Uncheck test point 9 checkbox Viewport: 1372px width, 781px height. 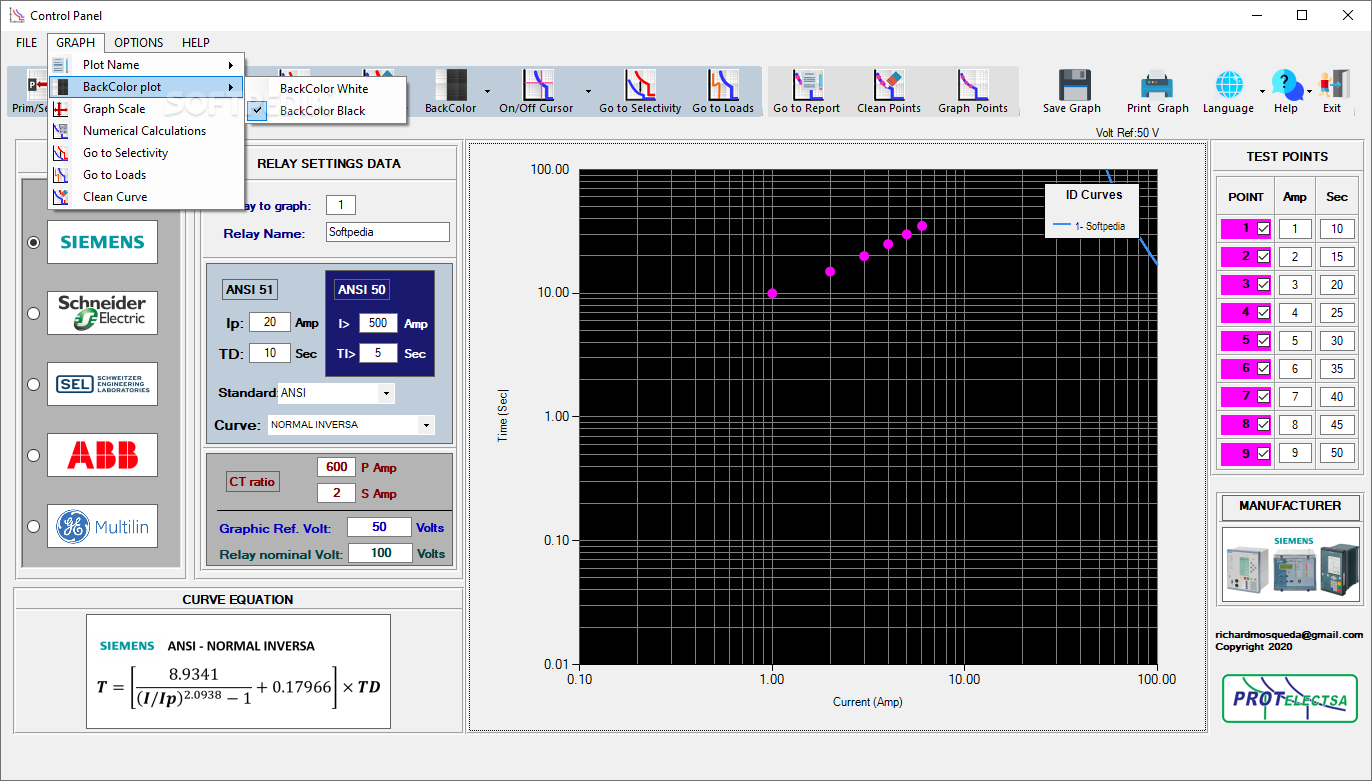pos(1264,453)
